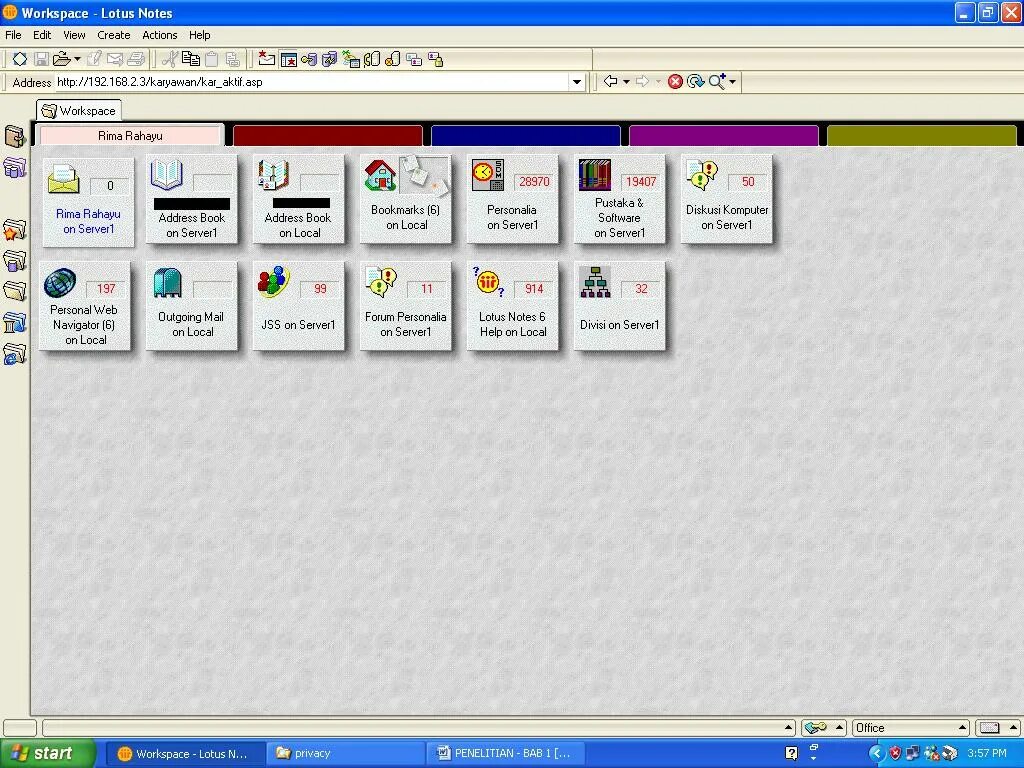Select the Copy icon in the toolbar
Screen dimensions: 1024x768
pyautogui.click(x=193, y=60)
